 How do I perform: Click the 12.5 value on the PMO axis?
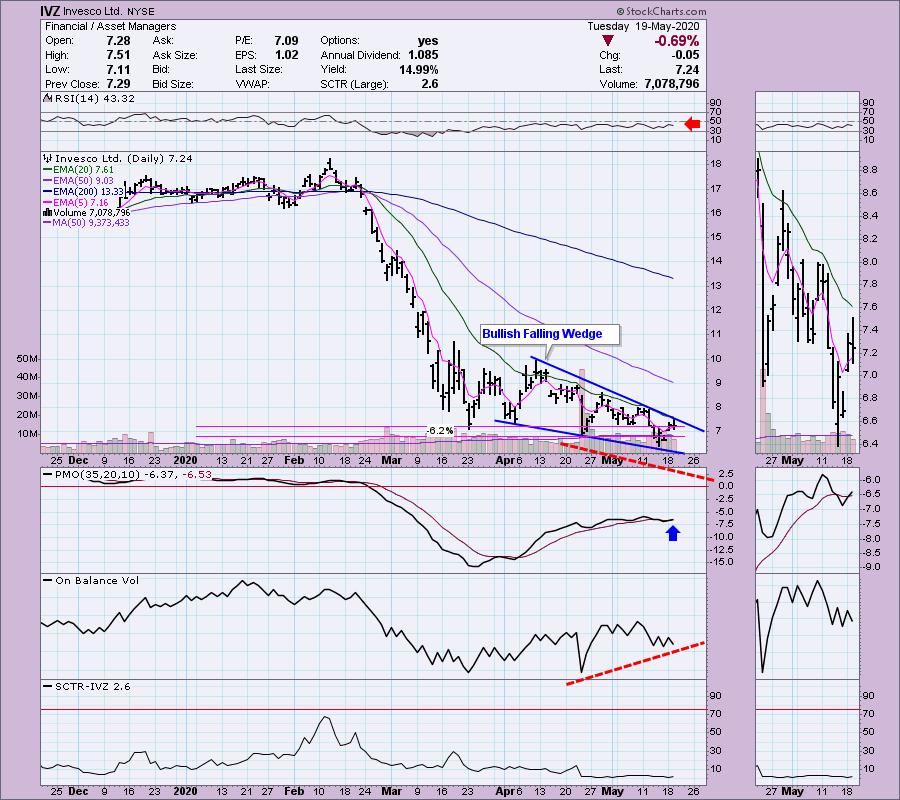tap(720, 549)
